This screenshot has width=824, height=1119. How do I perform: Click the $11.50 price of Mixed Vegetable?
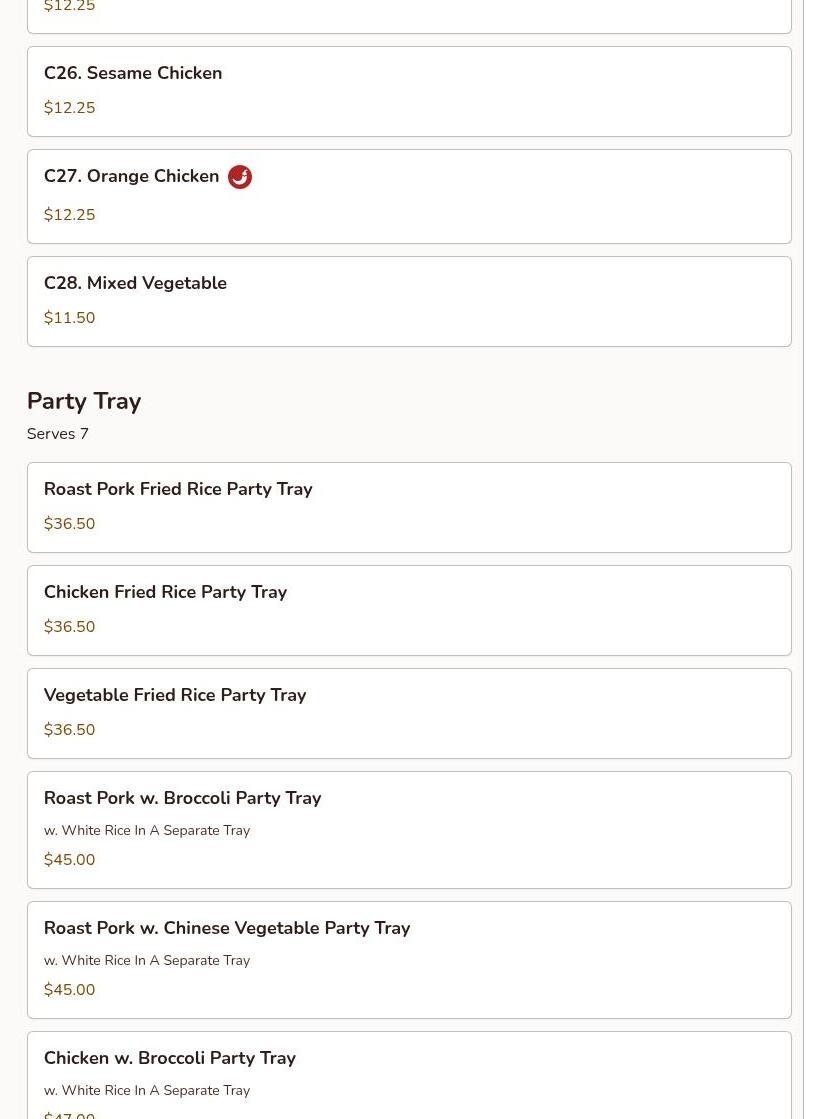pos(70,318)
